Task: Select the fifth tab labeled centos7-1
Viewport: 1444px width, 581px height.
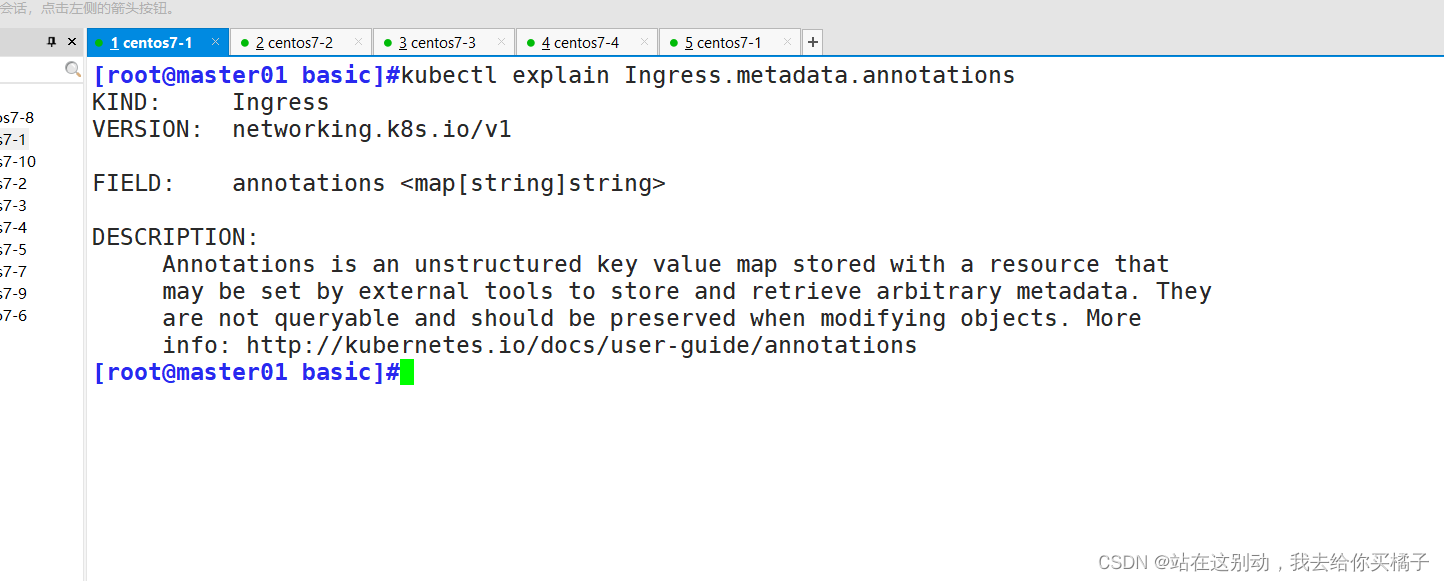Action: (x=723, y=42)
